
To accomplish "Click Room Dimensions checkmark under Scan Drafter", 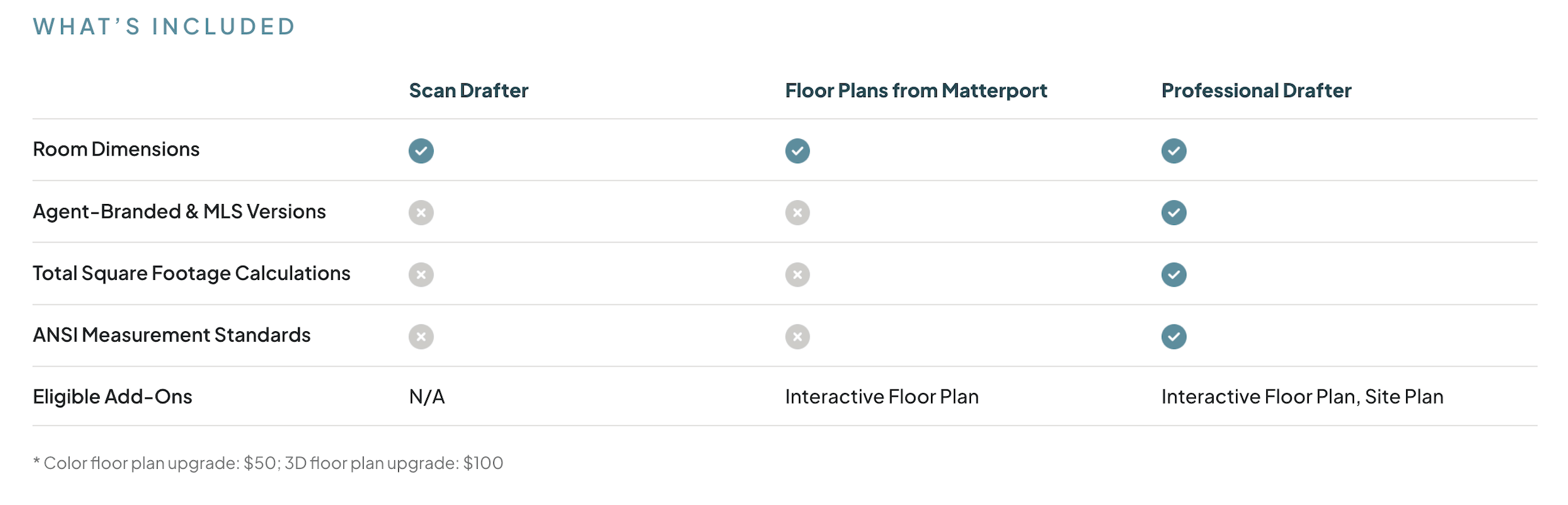I will [421, 151].
